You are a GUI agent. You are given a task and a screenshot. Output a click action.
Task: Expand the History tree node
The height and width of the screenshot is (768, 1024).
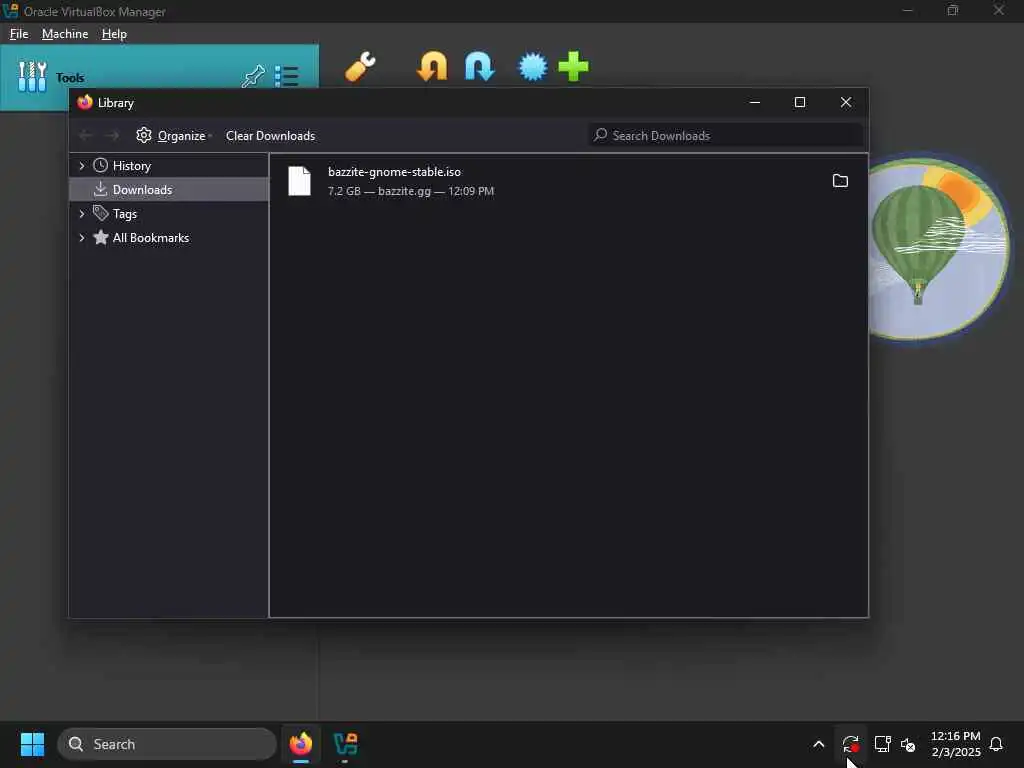click(x=82, y=166)
